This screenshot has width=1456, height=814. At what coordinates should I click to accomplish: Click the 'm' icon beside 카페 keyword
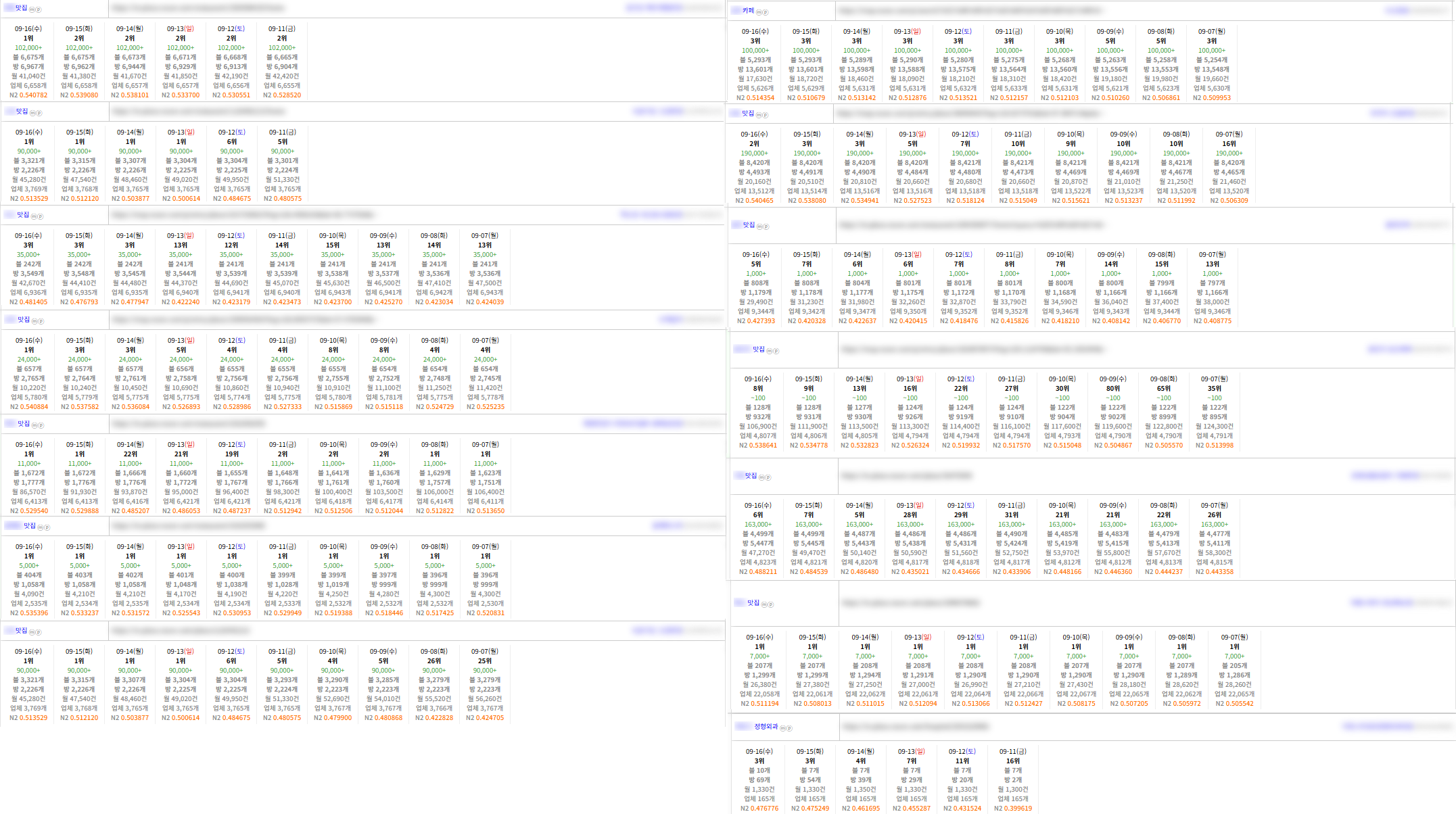click(x=759, y=12)
